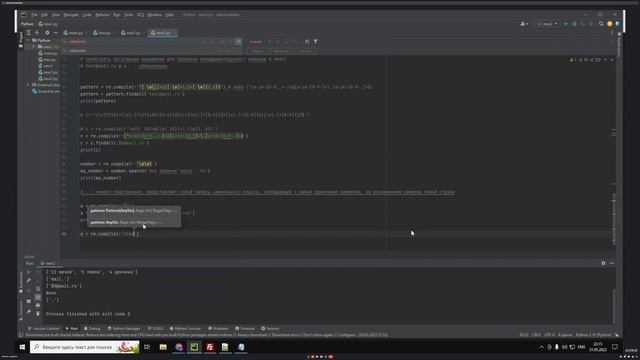Screen dimensions: 640x360
Task: Click the Replace All button
Action: click(281, 51)
